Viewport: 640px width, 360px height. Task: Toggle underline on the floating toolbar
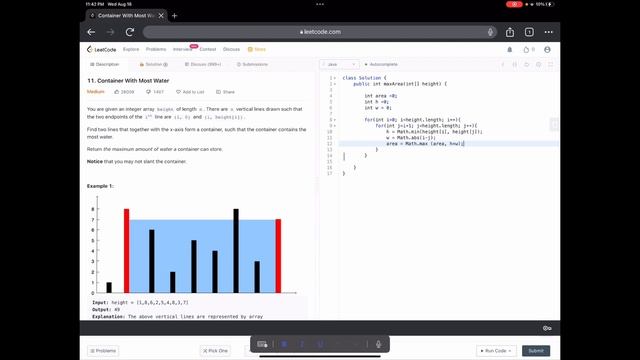click(320, 344)
